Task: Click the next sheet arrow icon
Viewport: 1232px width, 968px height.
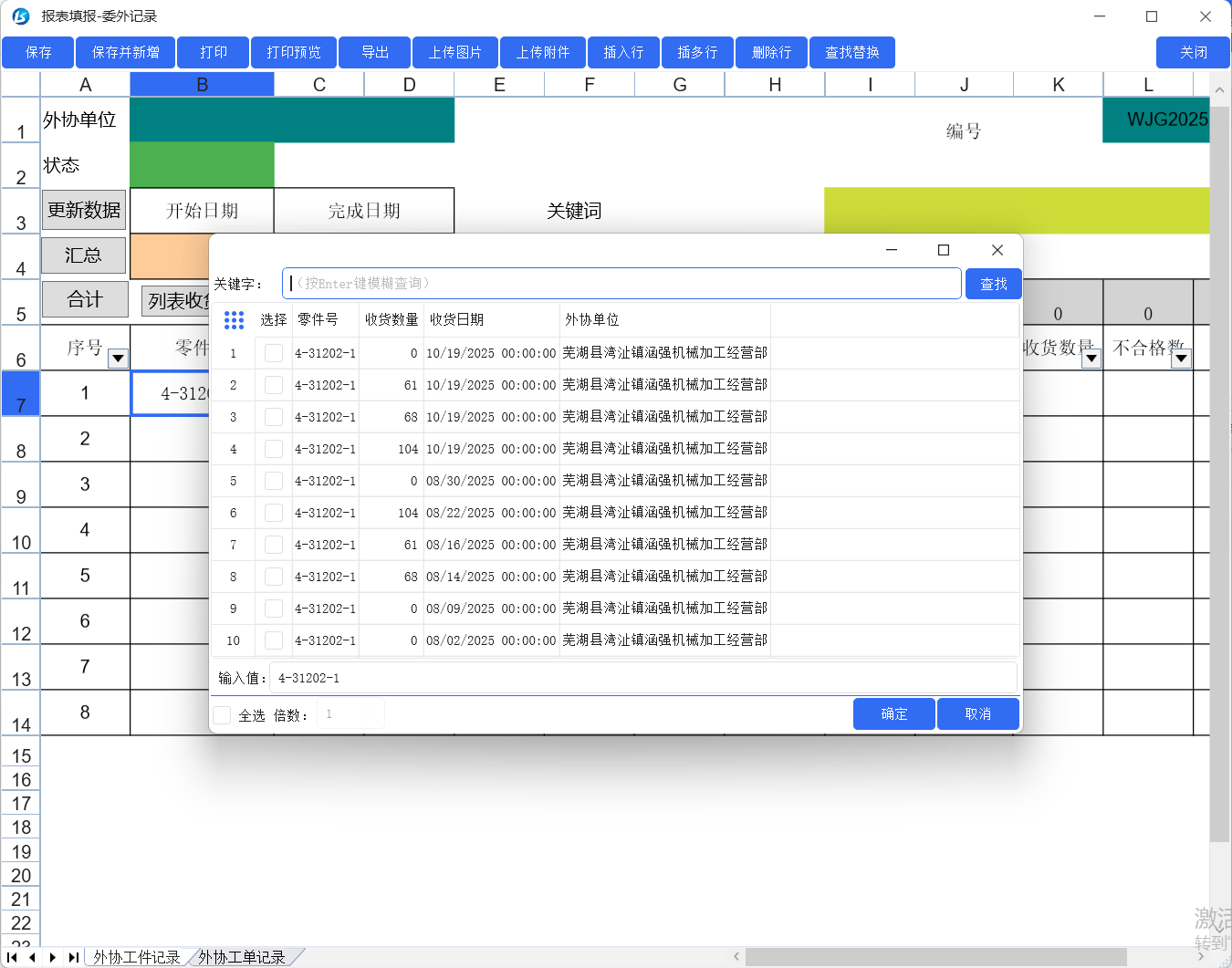Action: pyautogui.click(x=53, y=957)
